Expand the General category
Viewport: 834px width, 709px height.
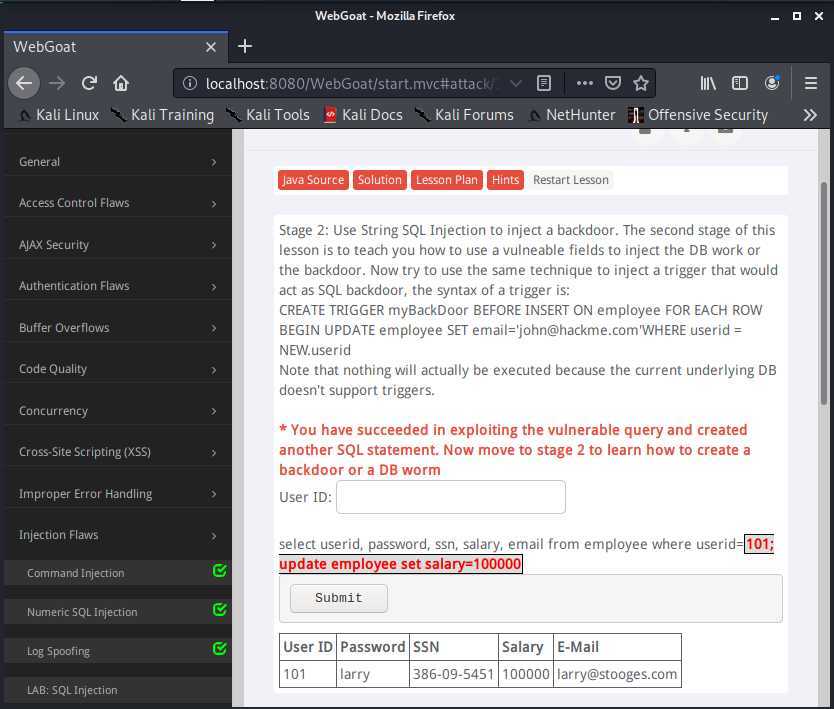[x=119, y=162]
